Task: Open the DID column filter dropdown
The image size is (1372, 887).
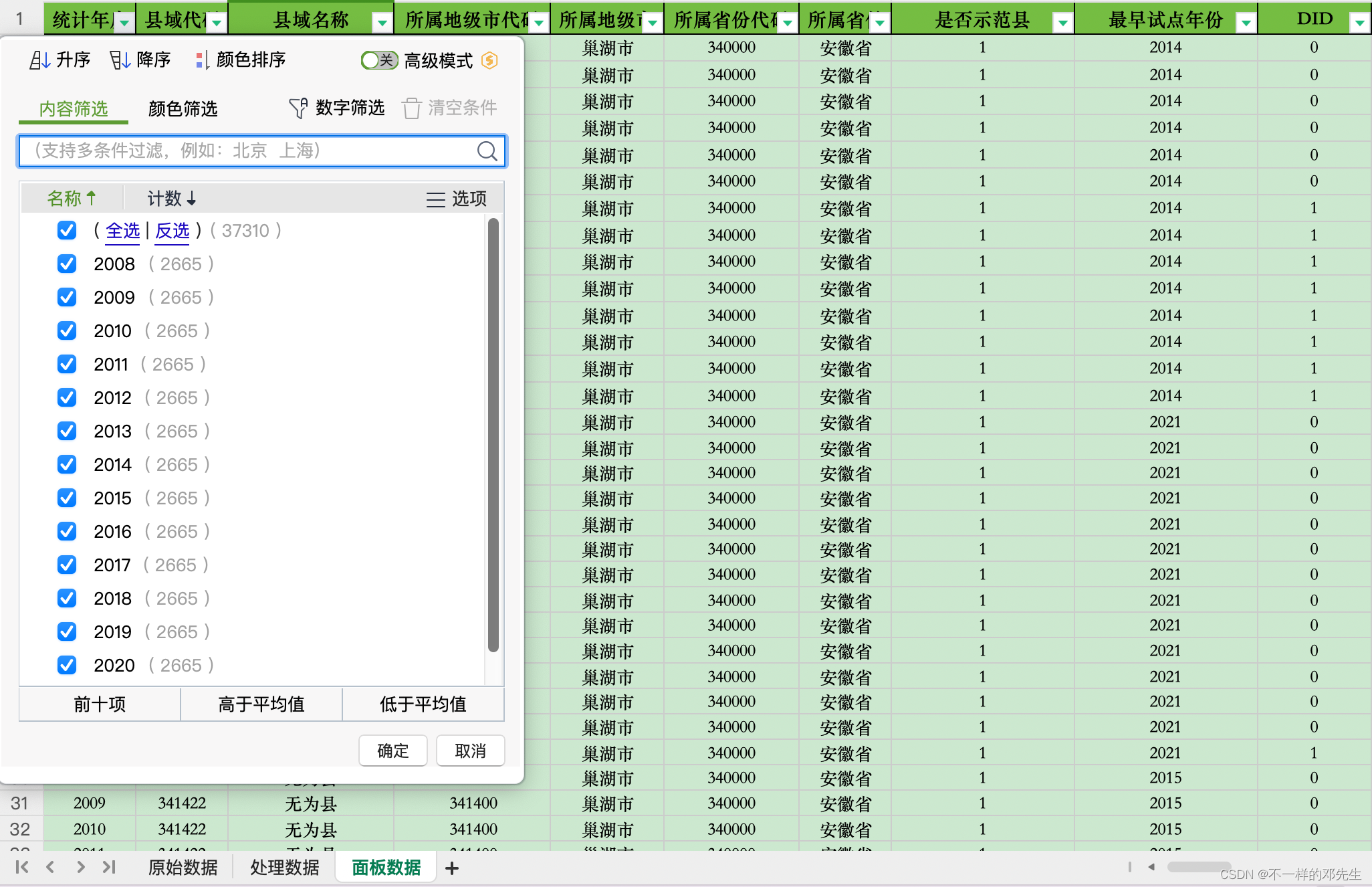Action: [x=1359, y=23]
